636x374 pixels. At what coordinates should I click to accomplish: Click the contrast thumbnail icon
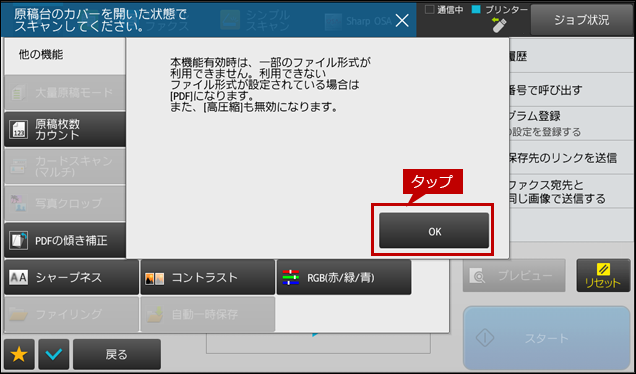tap(155, 279)
